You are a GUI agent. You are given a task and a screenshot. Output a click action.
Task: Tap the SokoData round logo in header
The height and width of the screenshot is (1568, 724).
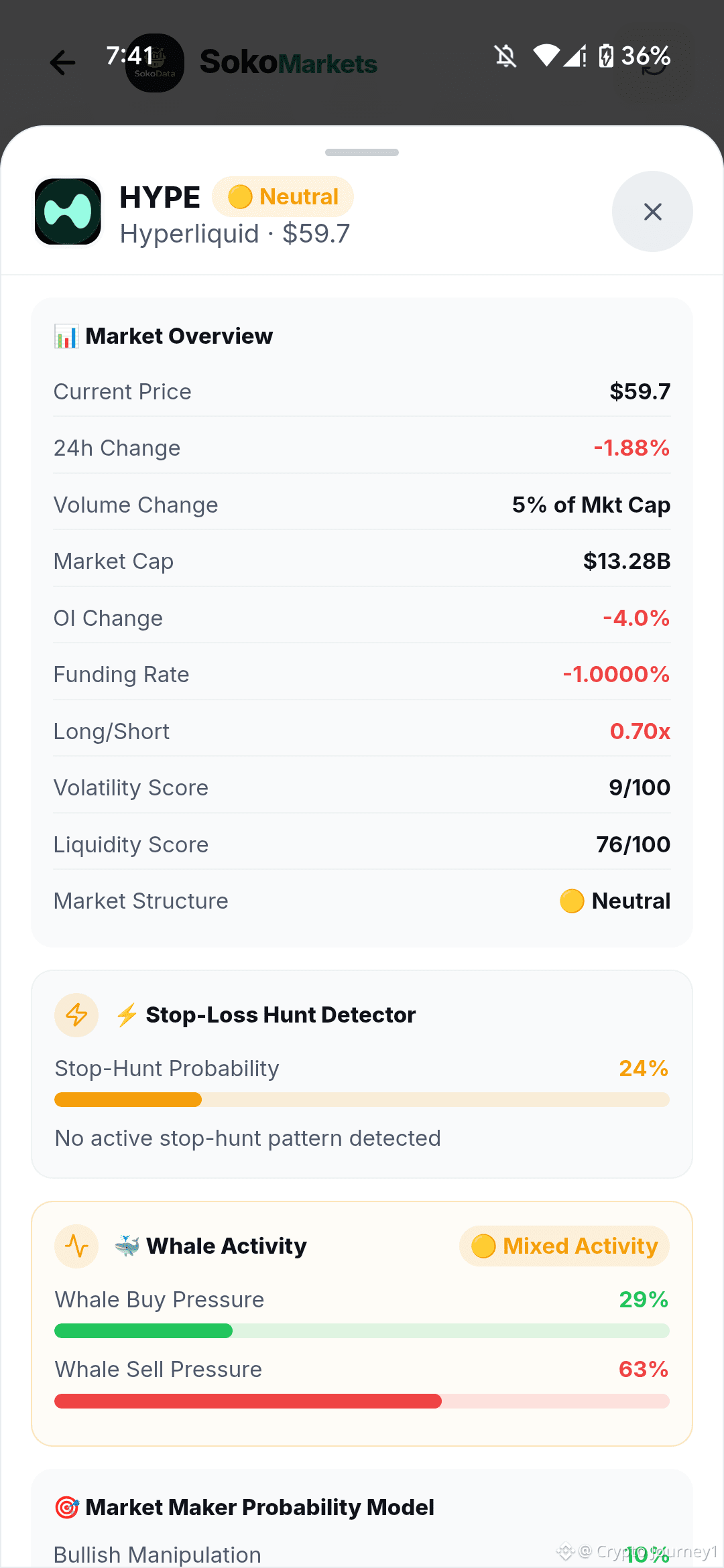click(x=155, y=63)
